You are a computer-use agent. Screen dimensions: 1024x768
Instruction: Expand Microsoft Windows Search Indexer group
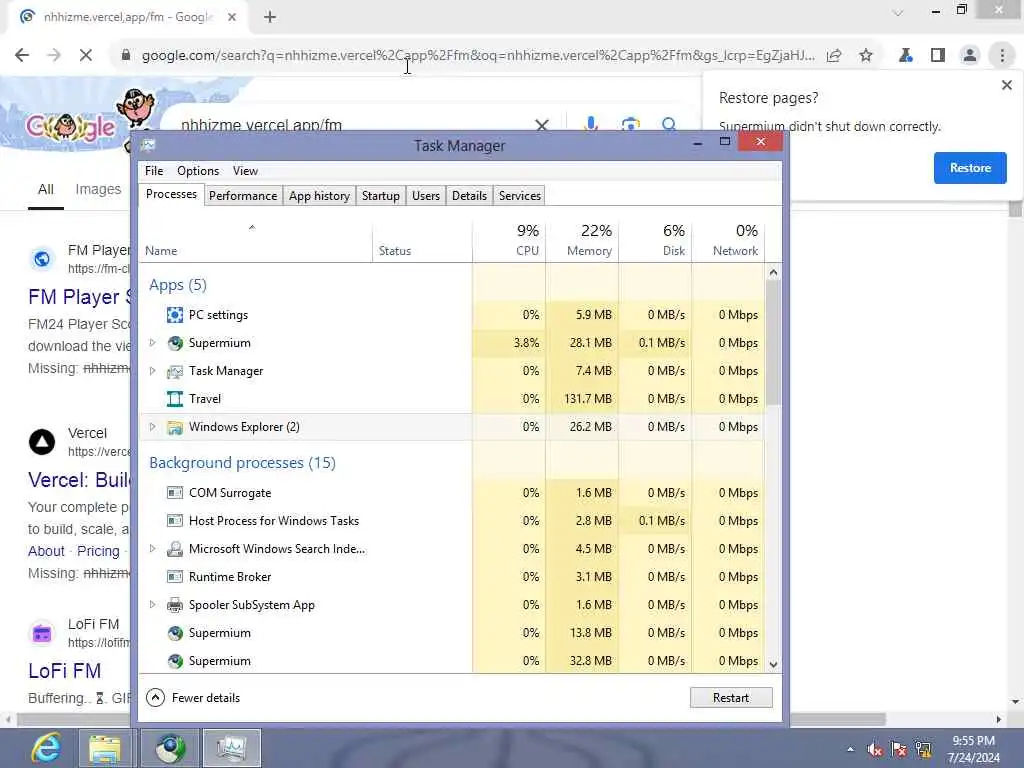coord(152,549)
